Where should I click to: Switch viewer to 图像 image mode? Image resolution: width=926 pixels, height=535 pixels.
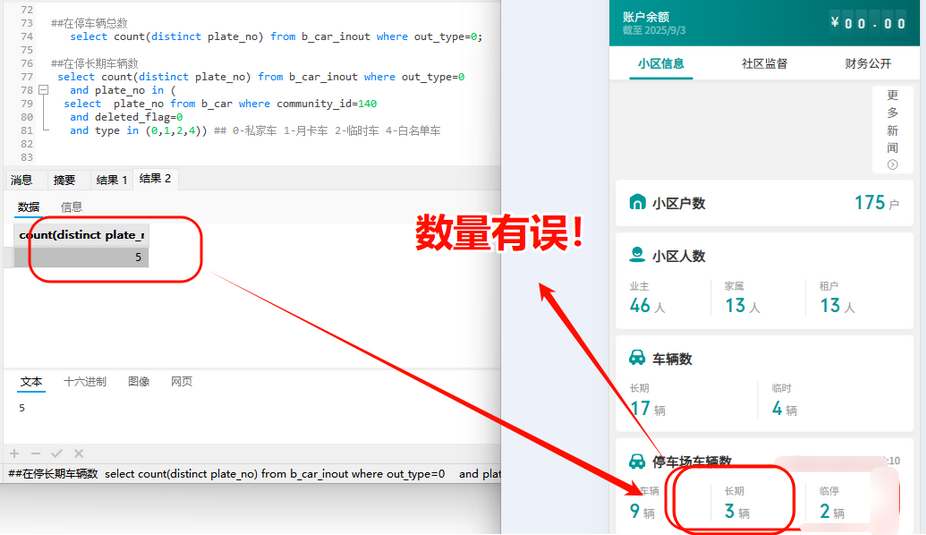click(x=139, y=382)
